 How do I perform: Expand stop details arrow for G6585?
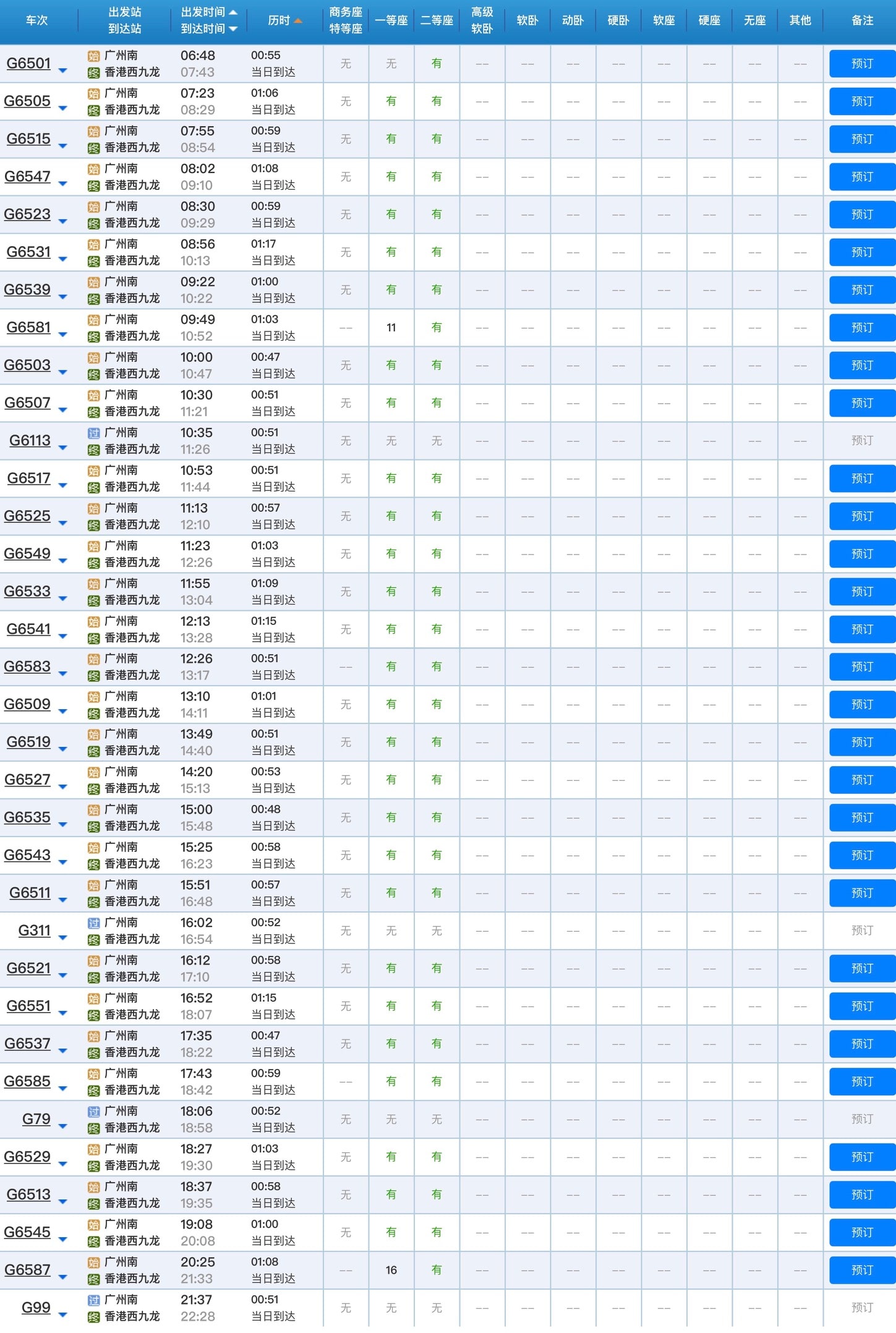(x=62, y=1089)
